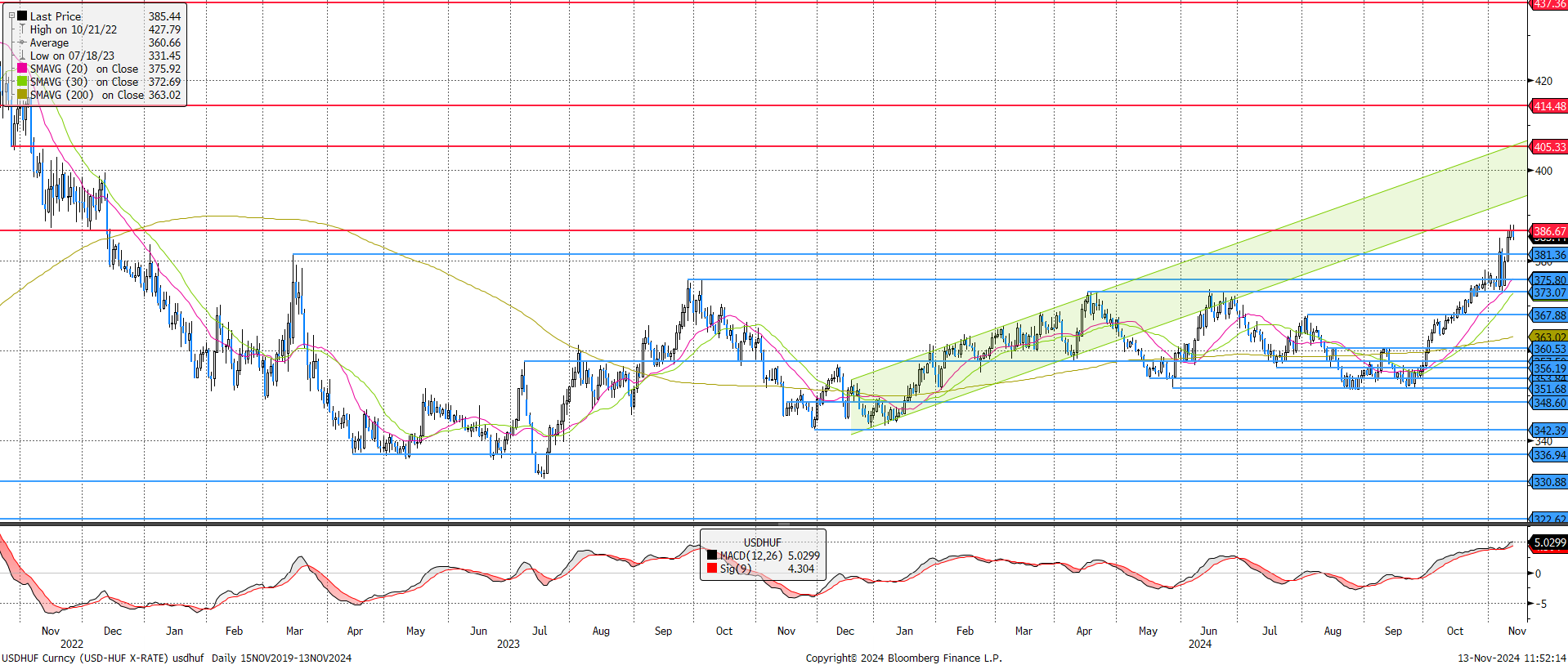Select 'Low on 07/18/23' legend row
Screen dimensions: 1568x665
tap(72, 56)
